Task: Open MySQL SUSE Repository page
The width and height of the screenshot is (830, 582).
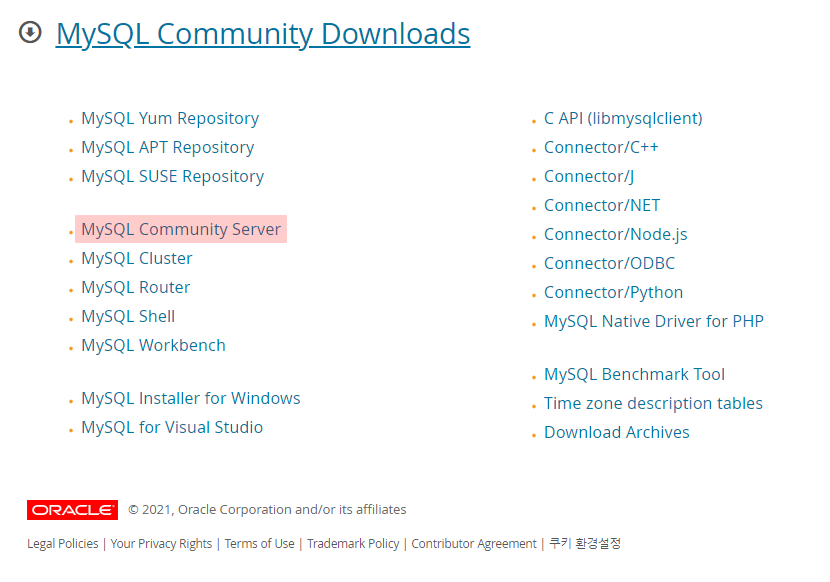Action: tap(173, 176)
